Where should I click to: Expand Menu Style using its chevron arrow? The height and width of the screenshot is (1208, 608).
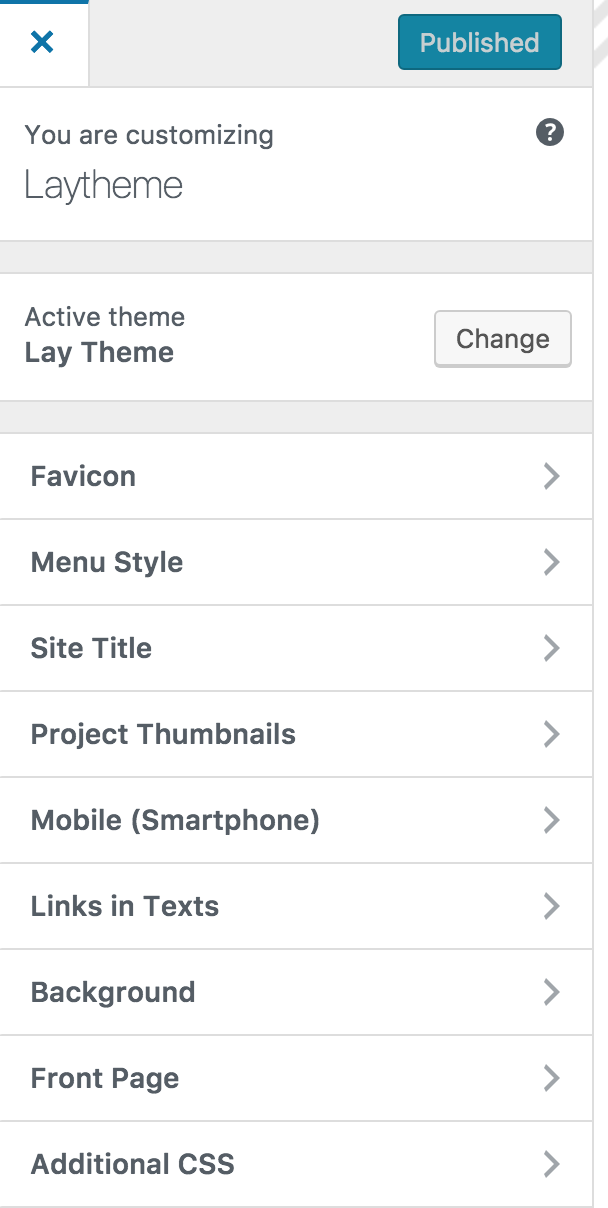click(x=551, y=562)
